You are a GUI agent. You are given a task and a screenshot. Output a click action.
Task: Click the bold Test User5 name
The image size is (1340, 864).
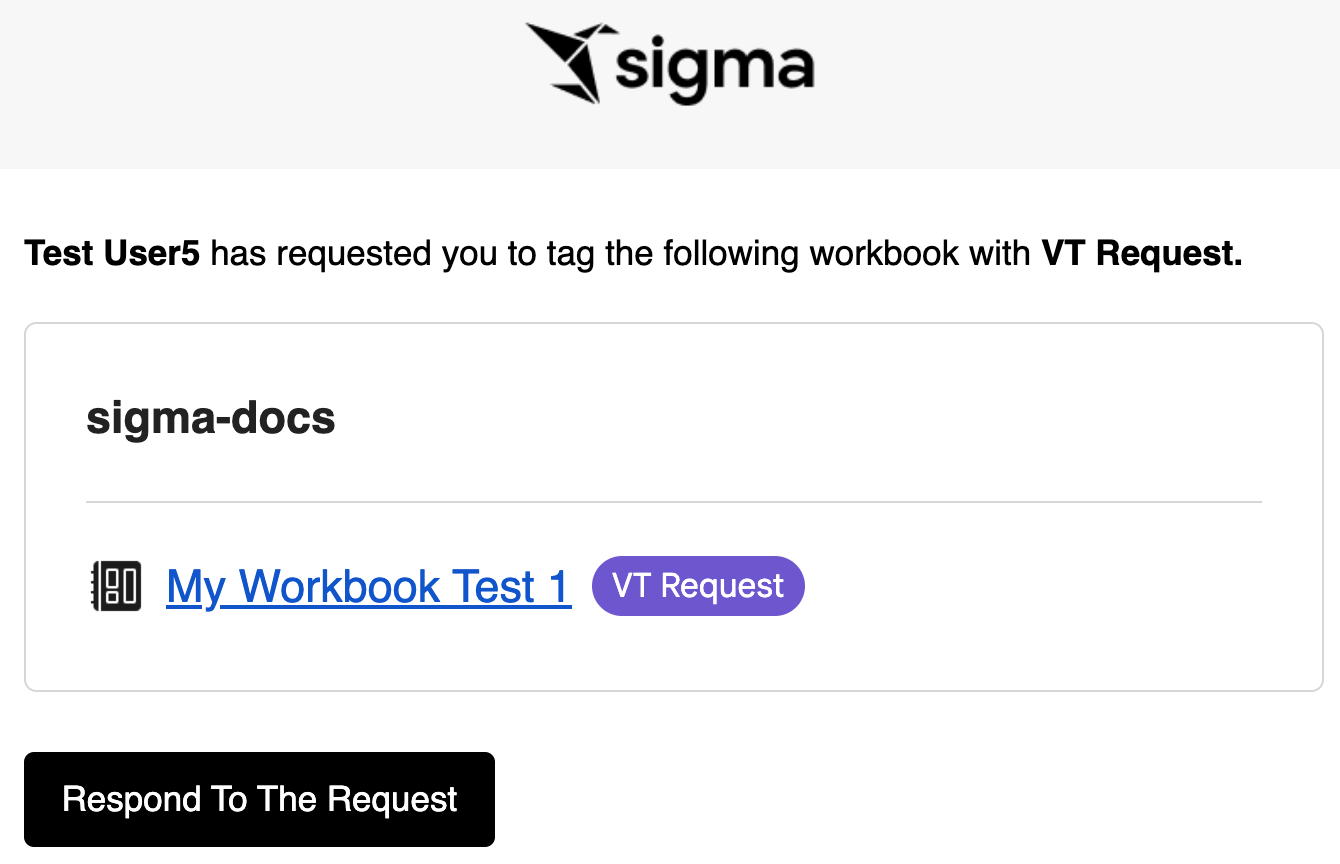point(112,254)
